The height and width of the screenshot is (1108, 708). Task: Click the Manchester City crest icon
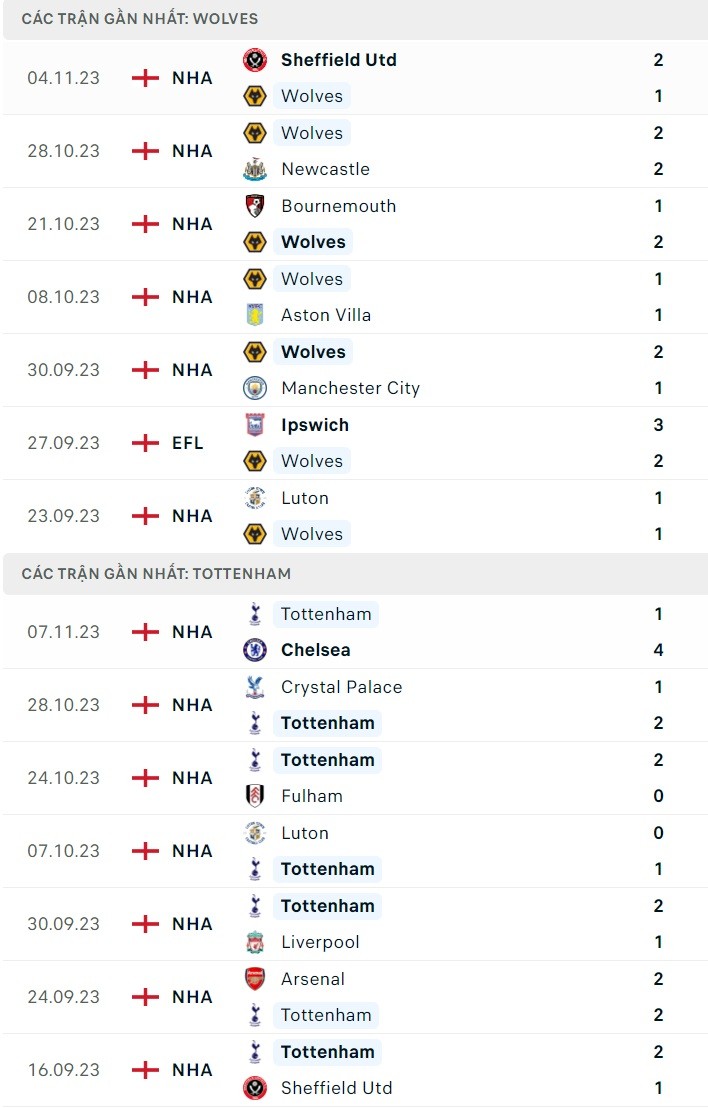coord(255,388)
